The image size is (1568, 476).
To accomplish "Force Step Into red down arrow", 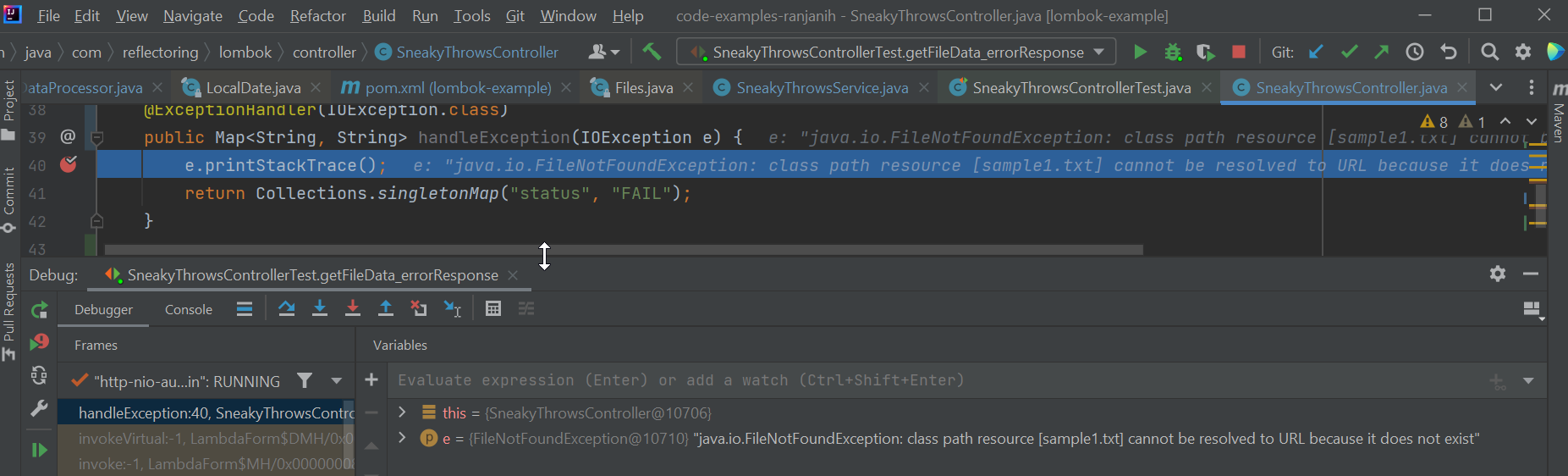I will point(353,309).
